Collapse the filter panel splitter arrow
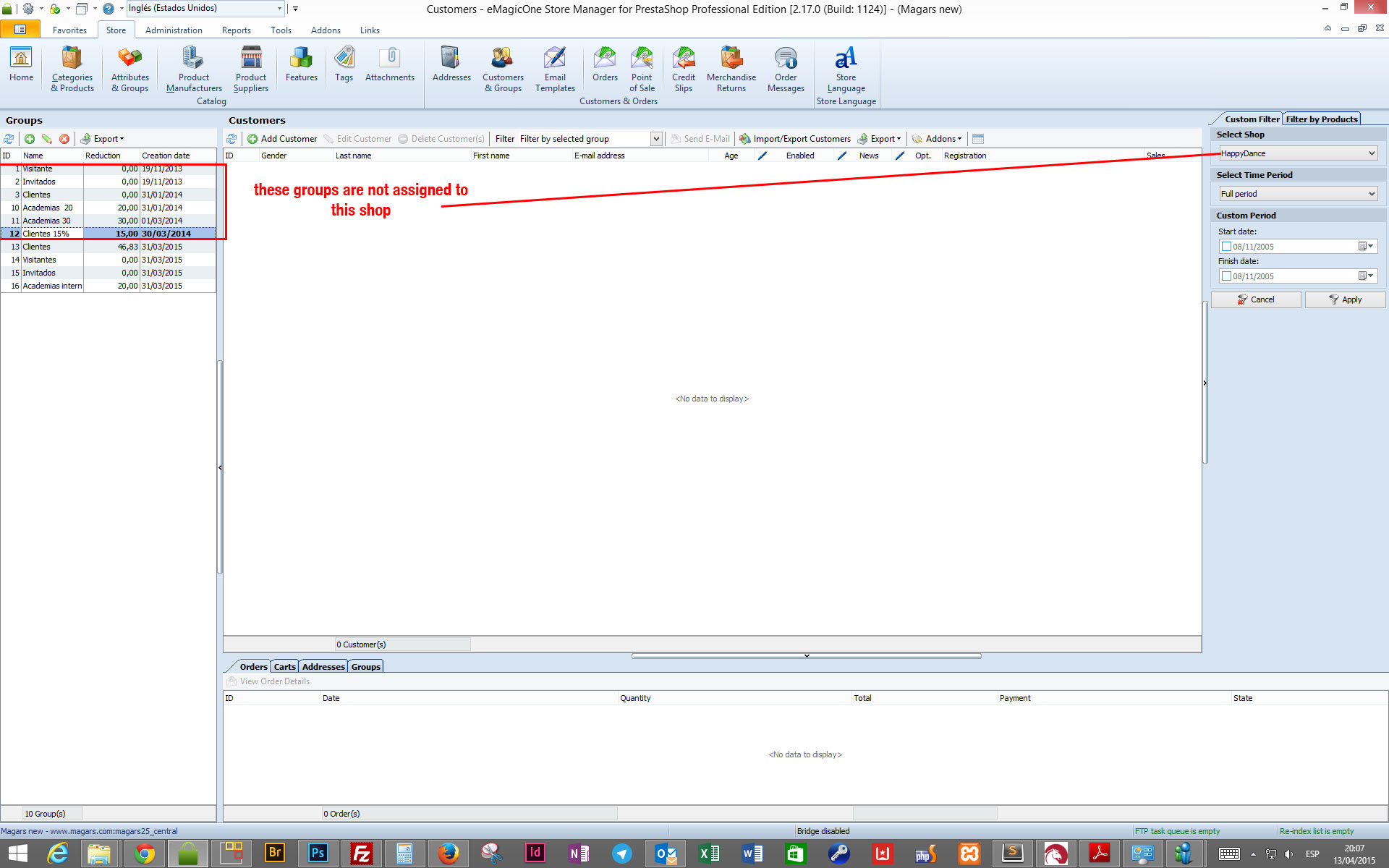Screen dimensions: 1389x868 click(1205, 383)
